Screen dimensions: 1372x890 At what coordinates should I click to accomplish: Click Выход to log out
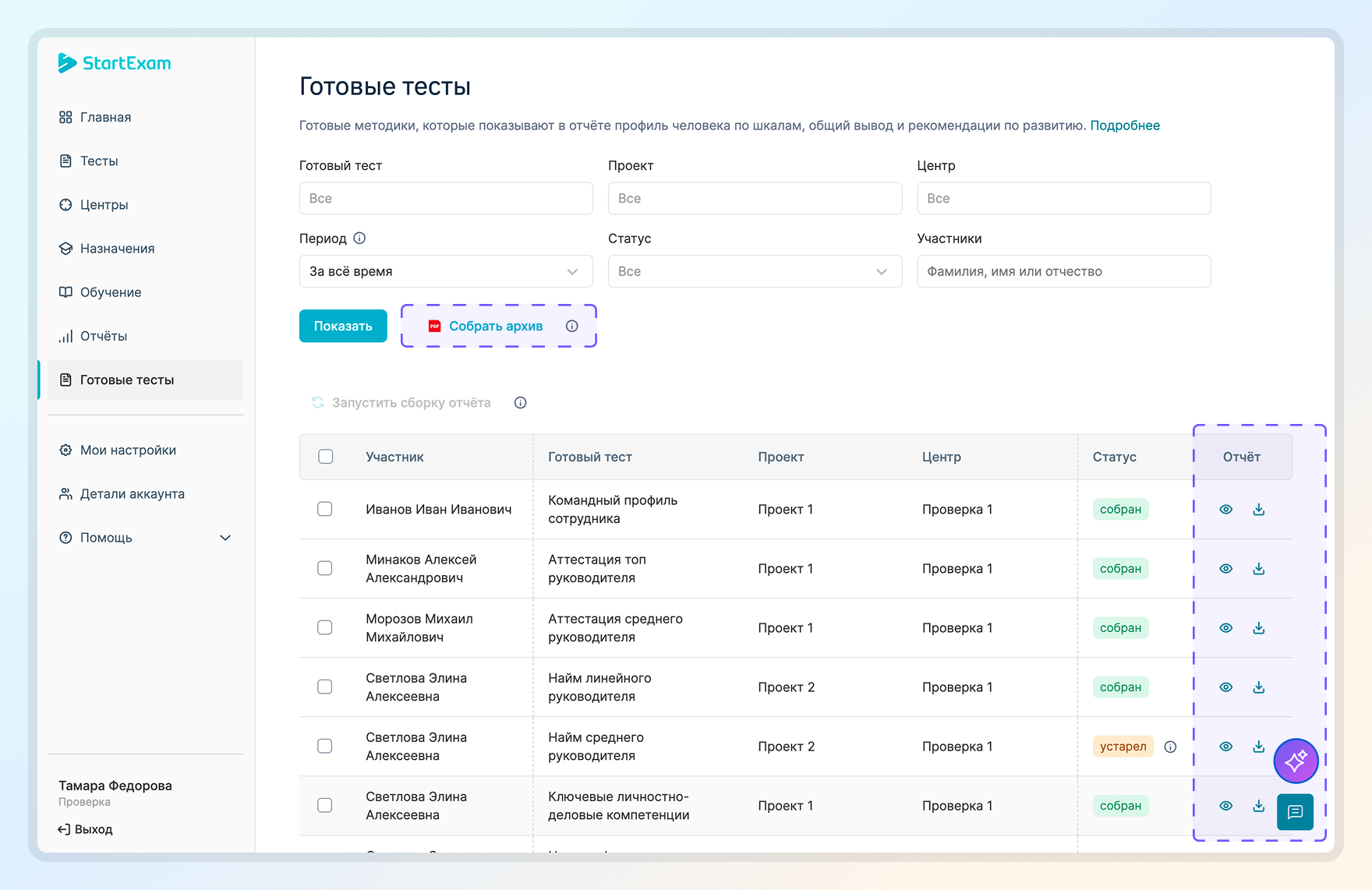click(86, 829)
